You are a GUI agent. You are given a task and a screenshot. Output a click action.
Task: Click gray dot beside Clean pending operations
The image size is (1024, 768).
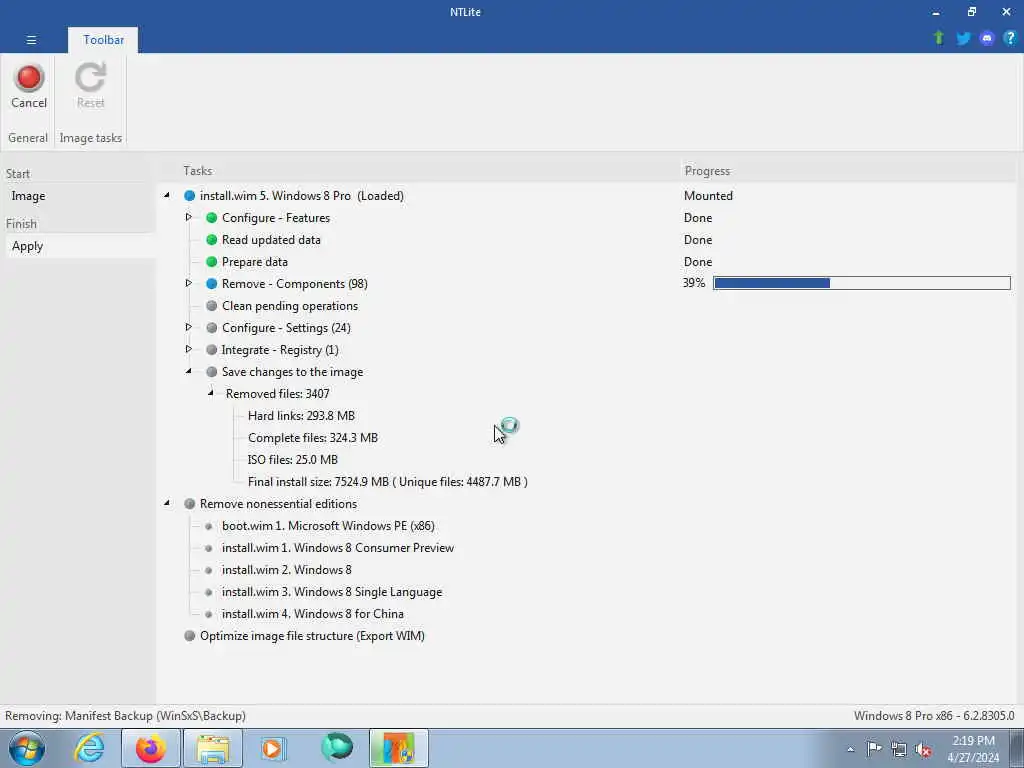212,306
